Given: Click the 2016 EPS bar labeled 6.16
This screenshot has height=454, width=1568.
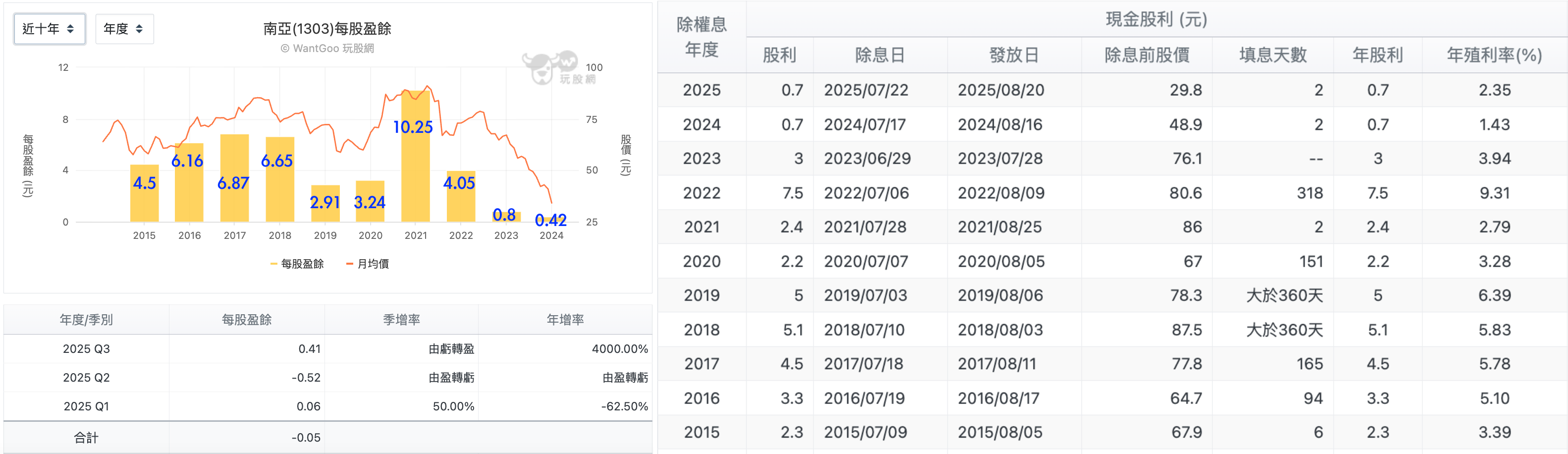Looking at the screenshot, I should tap(189, 182).
